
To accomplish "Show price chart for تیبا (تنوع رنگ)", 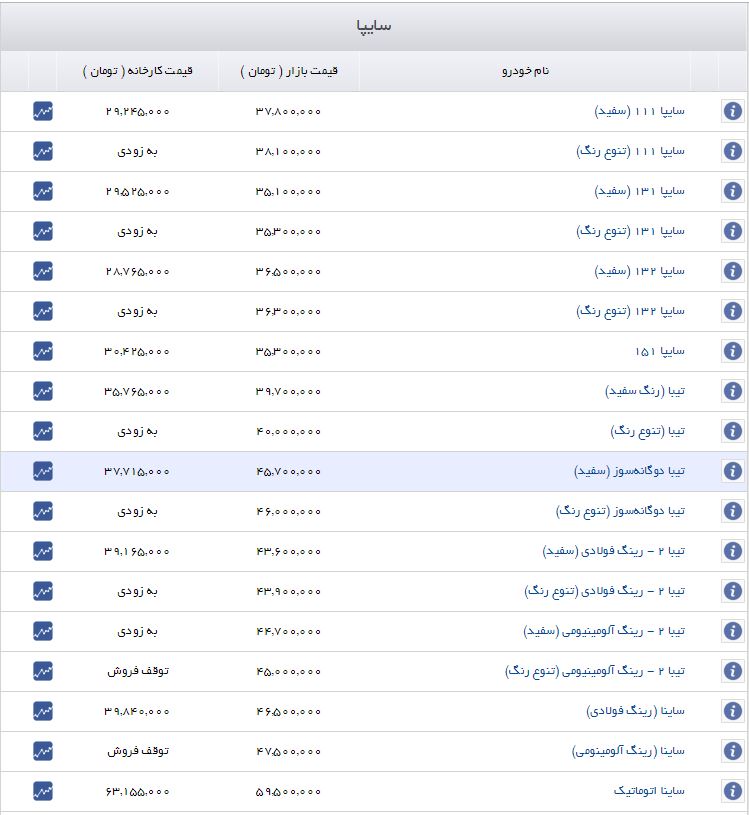I will pos(43,431).
